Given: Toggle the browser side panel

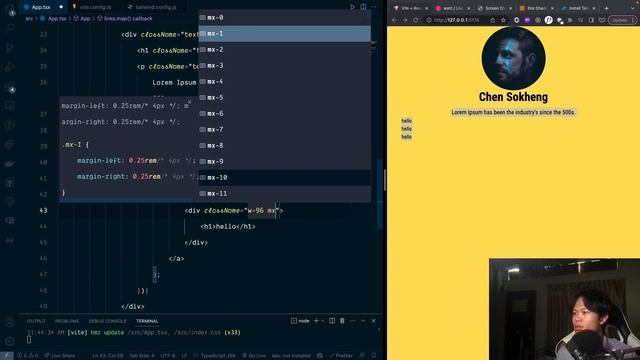Looking at the screenshot, I should point(591,20).
